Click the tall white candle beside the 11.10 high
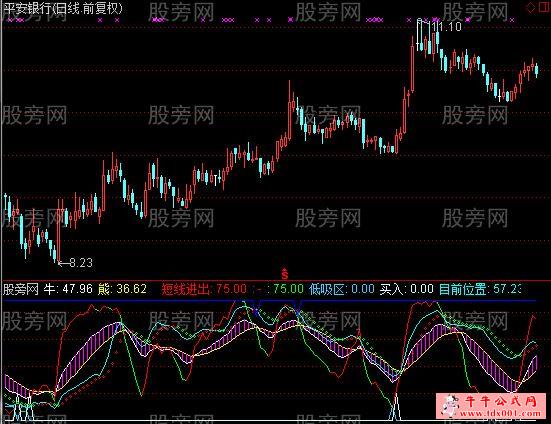The height and width of the screenshot is (424, 551). 420,34
